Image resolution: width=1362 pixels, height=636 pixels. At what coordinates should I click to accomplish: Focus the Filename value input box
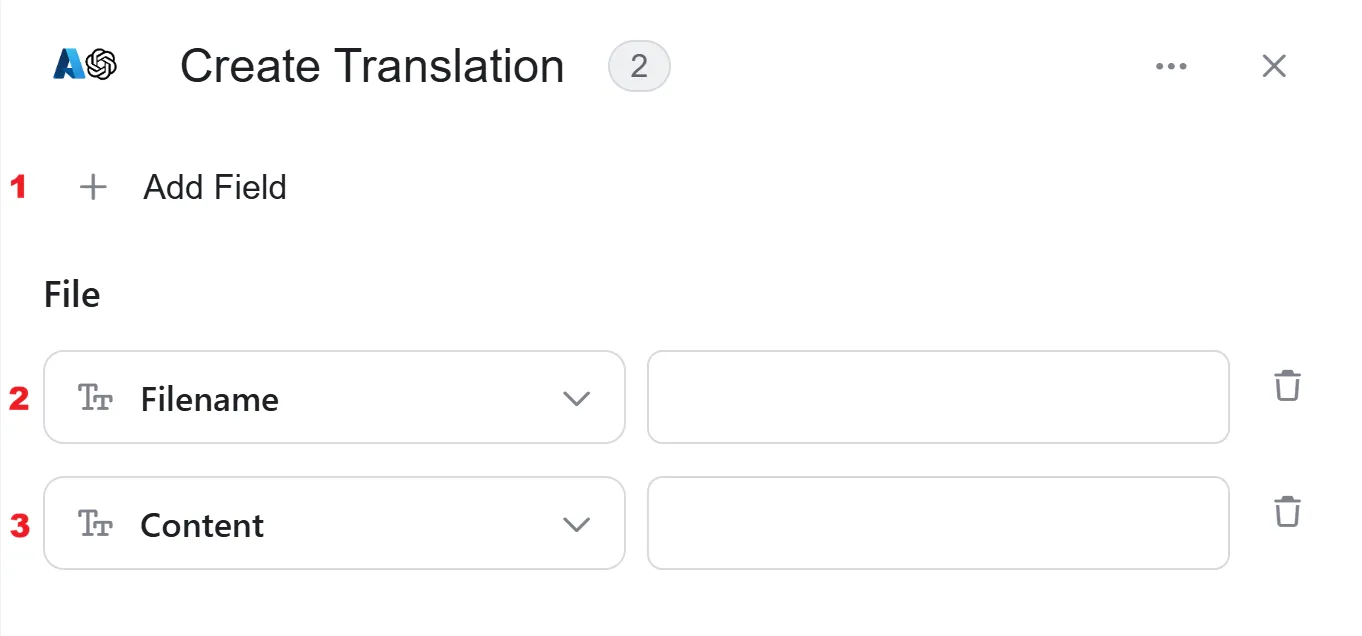point(938,397)
